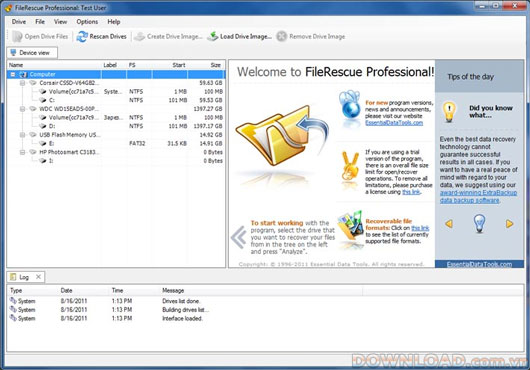Select the 'Drives list done.' log message

click(x=181, y=301)
